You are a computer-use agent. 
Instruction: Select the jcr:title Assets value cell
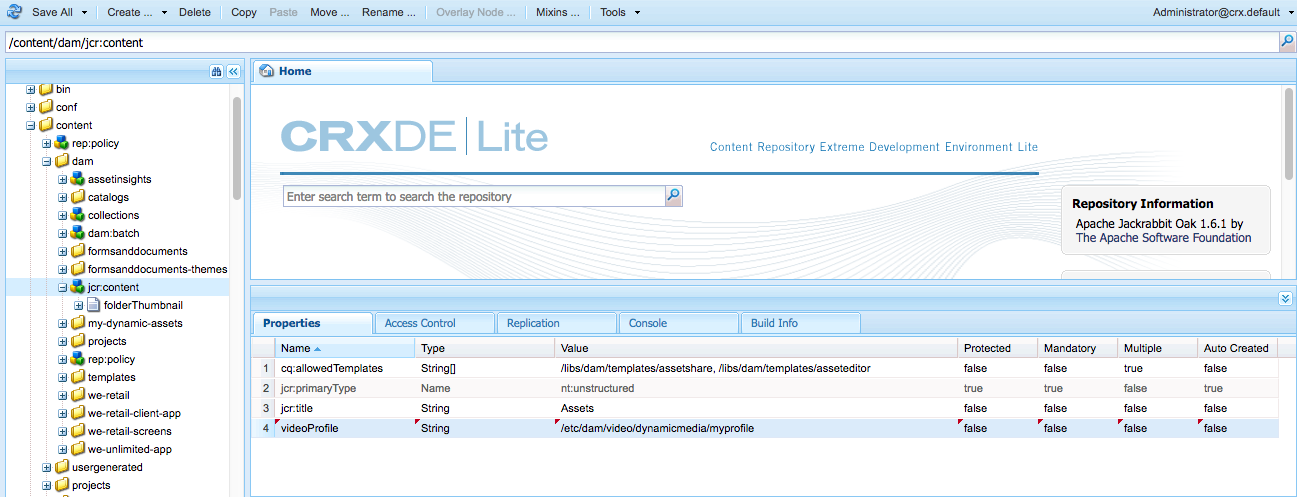tap(757, 408)
